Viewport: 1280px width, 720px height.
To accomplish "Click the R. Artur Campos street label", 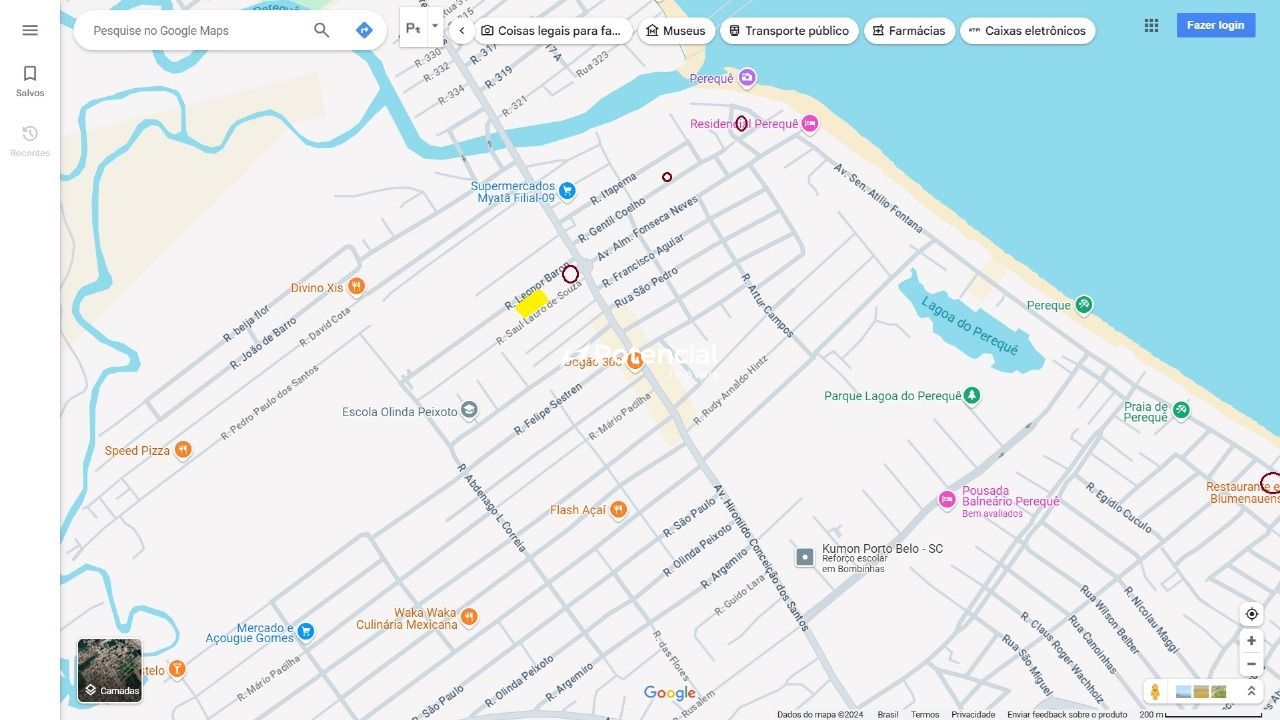I will pyautogui.click(x=767, y=305).
